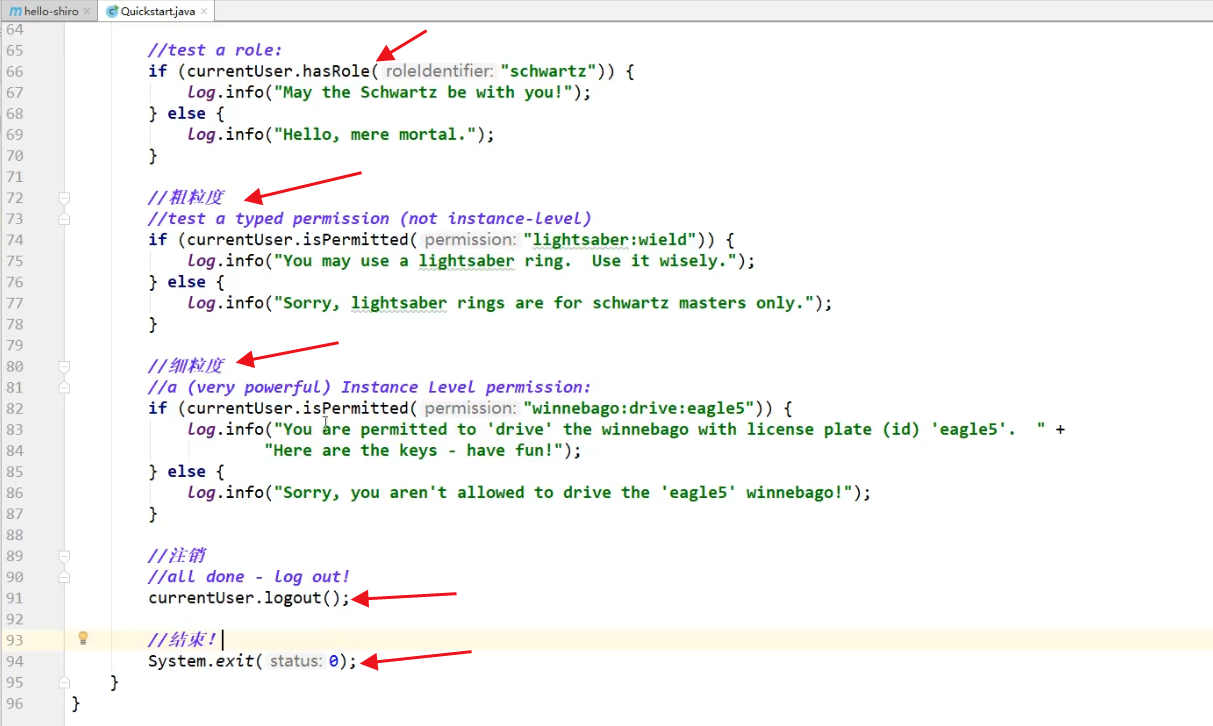Click line number 94 in the gutter
Screen dimensions: 1213x726
tap(14, 661)
